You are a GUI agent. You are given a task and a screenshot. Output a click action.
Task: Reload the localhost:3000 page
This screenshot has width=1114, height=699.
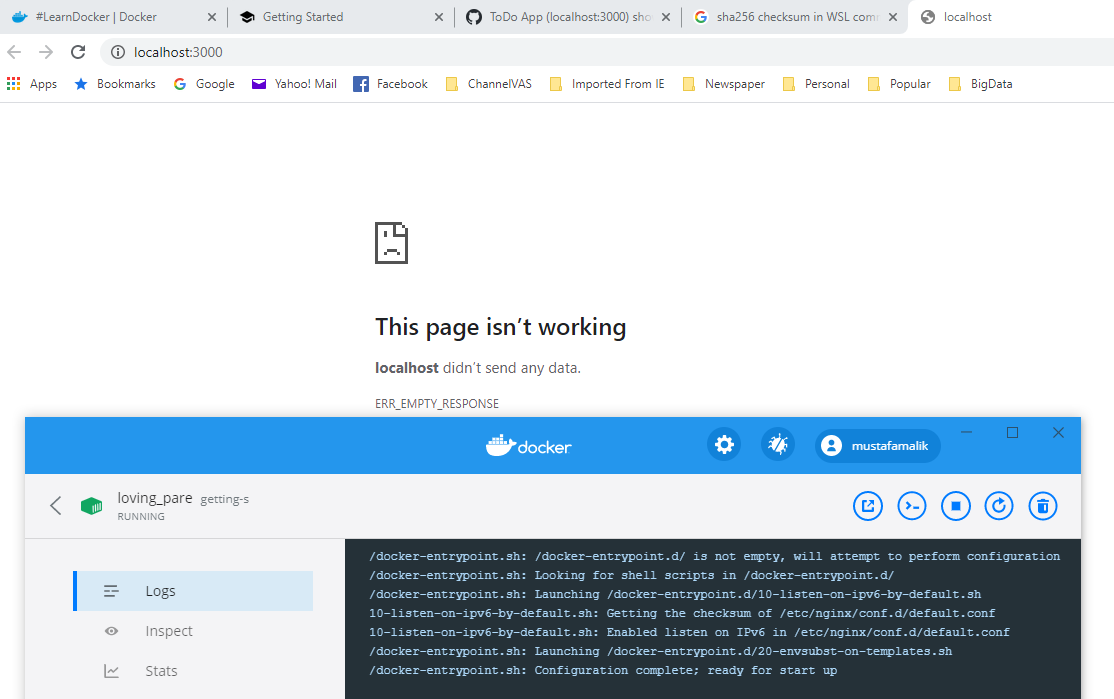tap(78, 52)
